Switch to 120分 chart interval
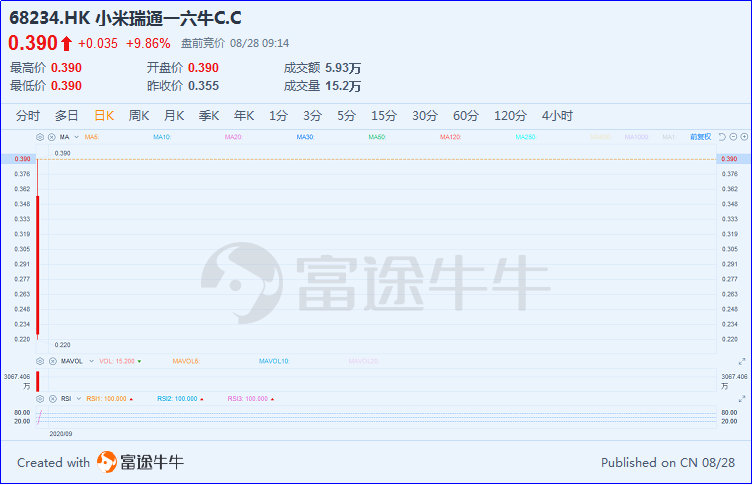Image resolution: width=753 pixels, height=485 pixels. [510, 116]
